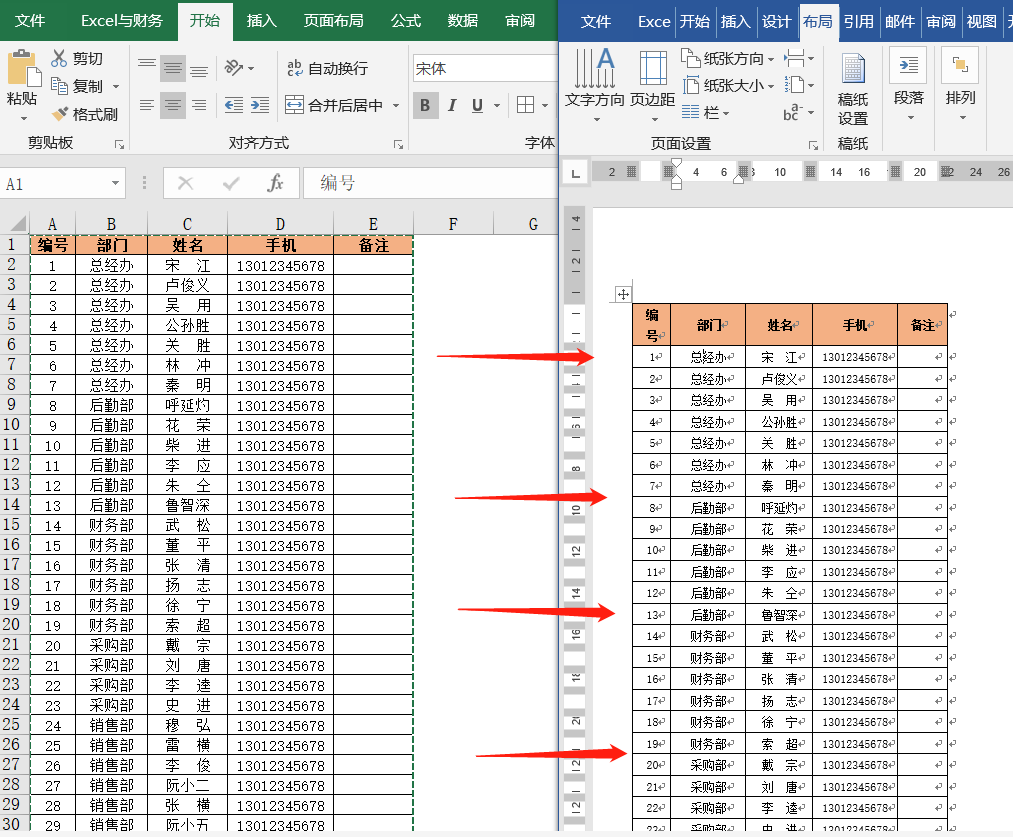The height and width of the screenshot is (837, 1013).
Task: Click the checkmark confirm icon in the formula bar
Action: click(x=231, y=184)
